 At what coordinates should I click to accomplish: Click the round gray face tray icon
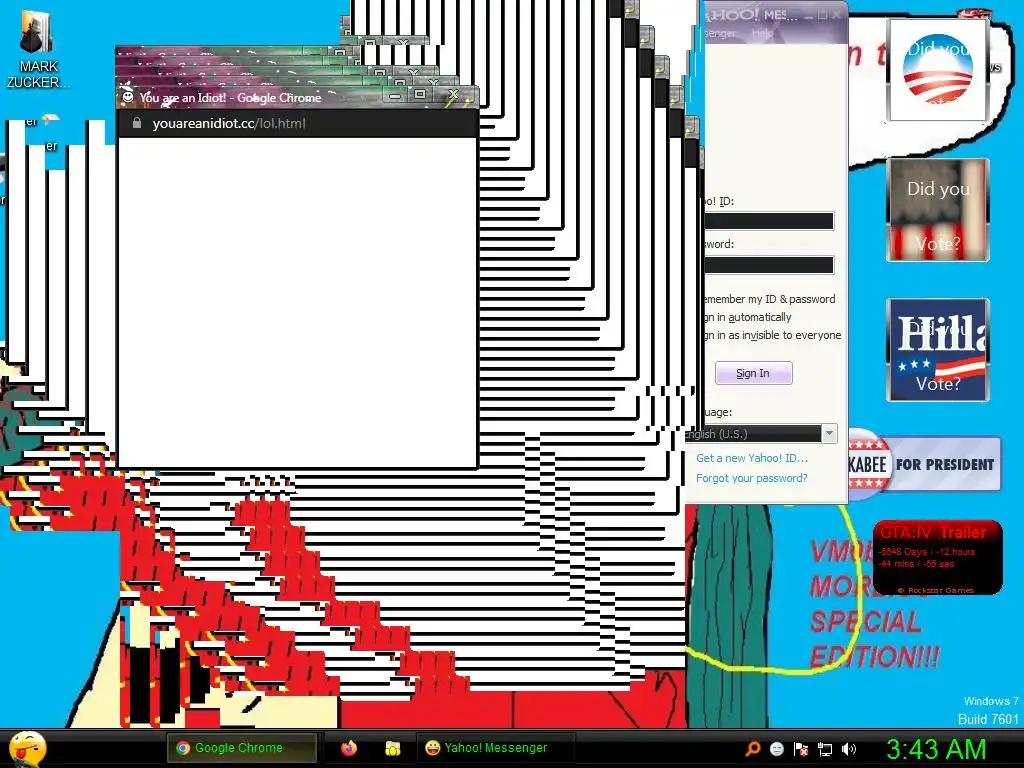[776, 748]
